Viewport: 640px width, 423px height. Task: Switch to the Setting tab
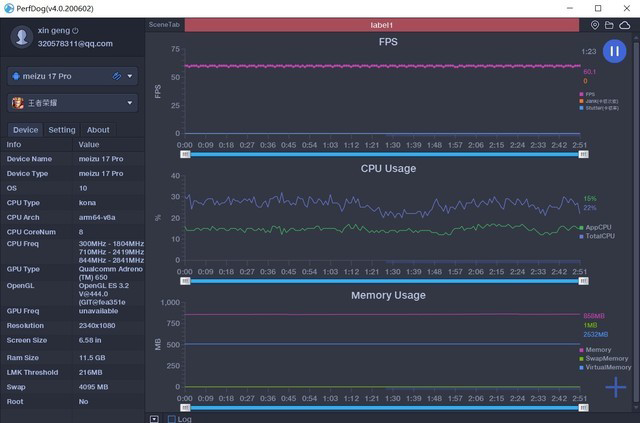point(62,130)
